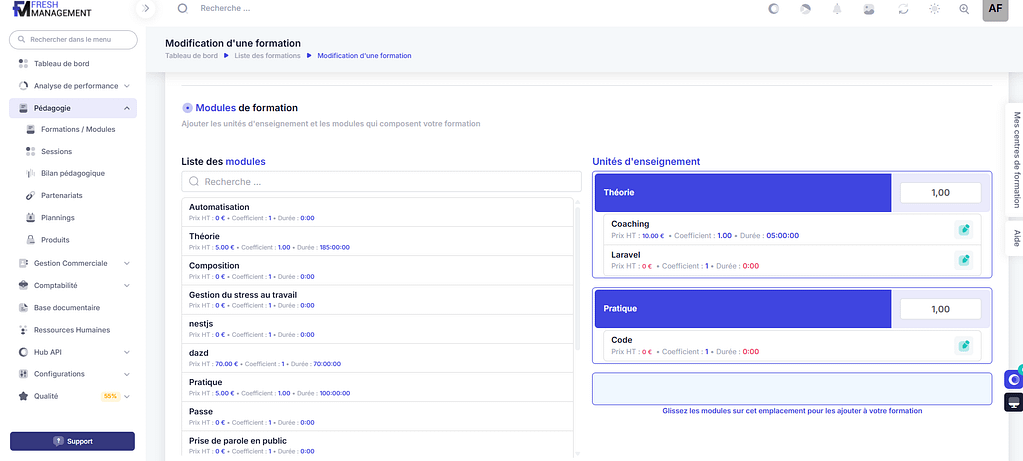Click edit icon for Code module
The image size is (1023, 461).
point(963,345)
